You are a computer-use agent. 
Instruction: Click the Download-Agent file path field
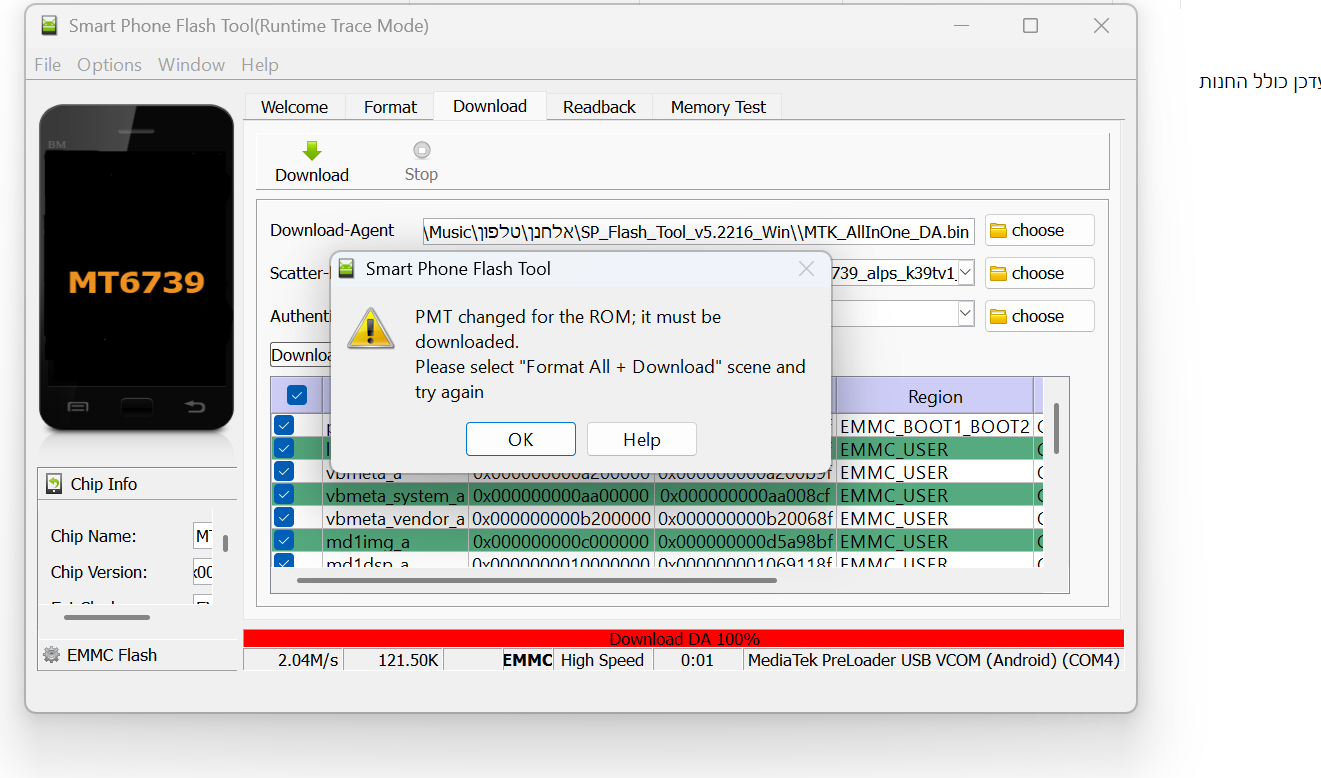click(x=698, y=232)
